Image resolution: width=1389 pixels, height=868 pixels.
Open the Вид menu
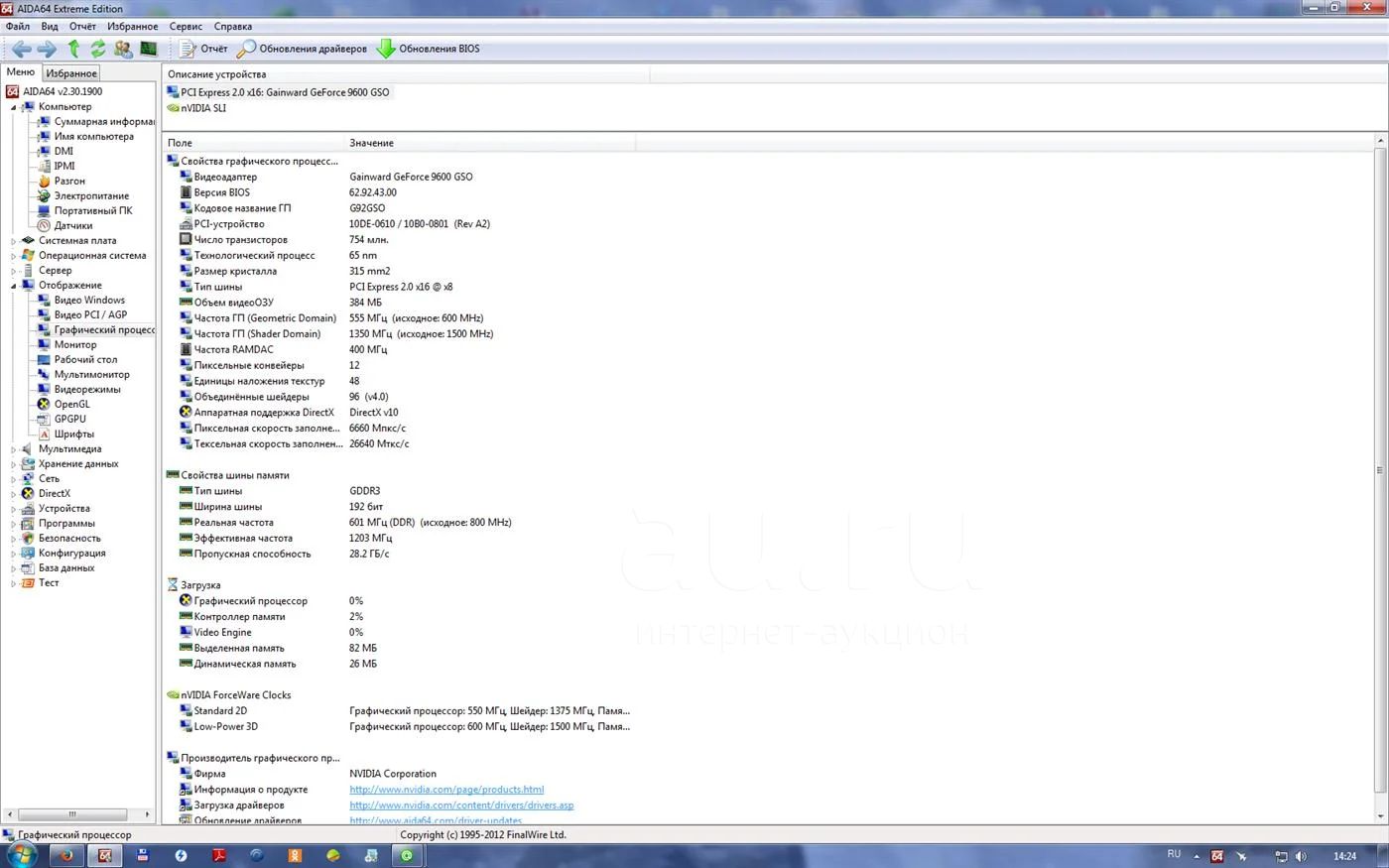(x=50, y=27)
